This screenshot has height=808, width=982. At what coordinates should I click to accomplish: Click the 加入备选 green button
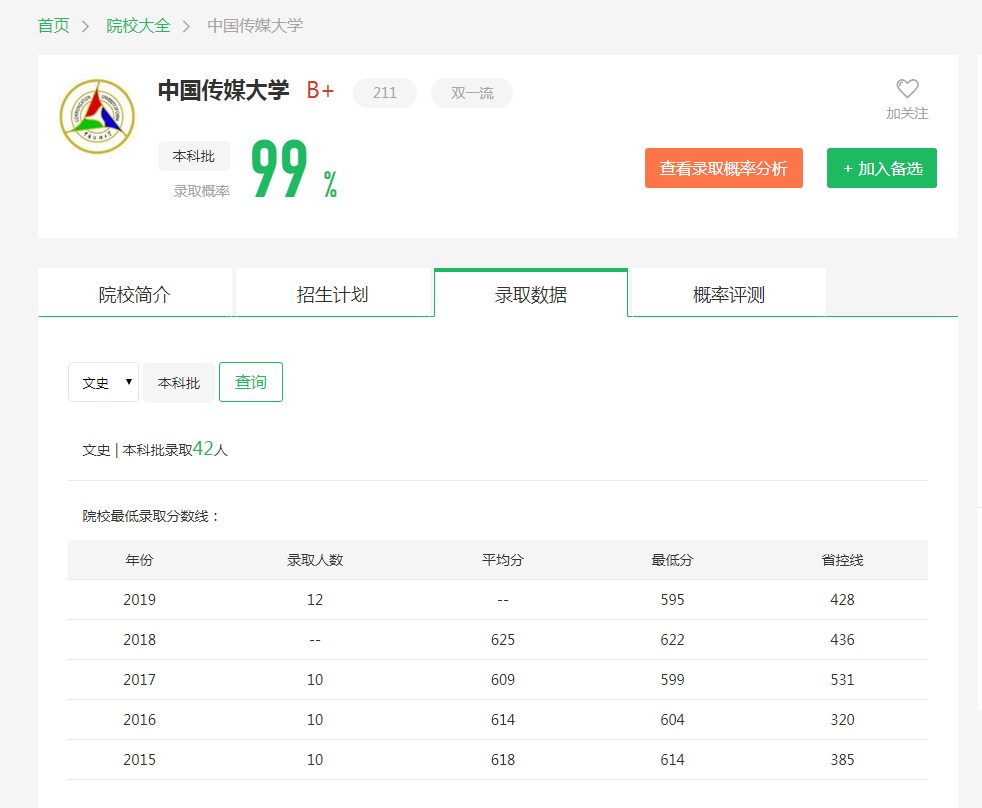pyautogui.click(x=882, y=168)
